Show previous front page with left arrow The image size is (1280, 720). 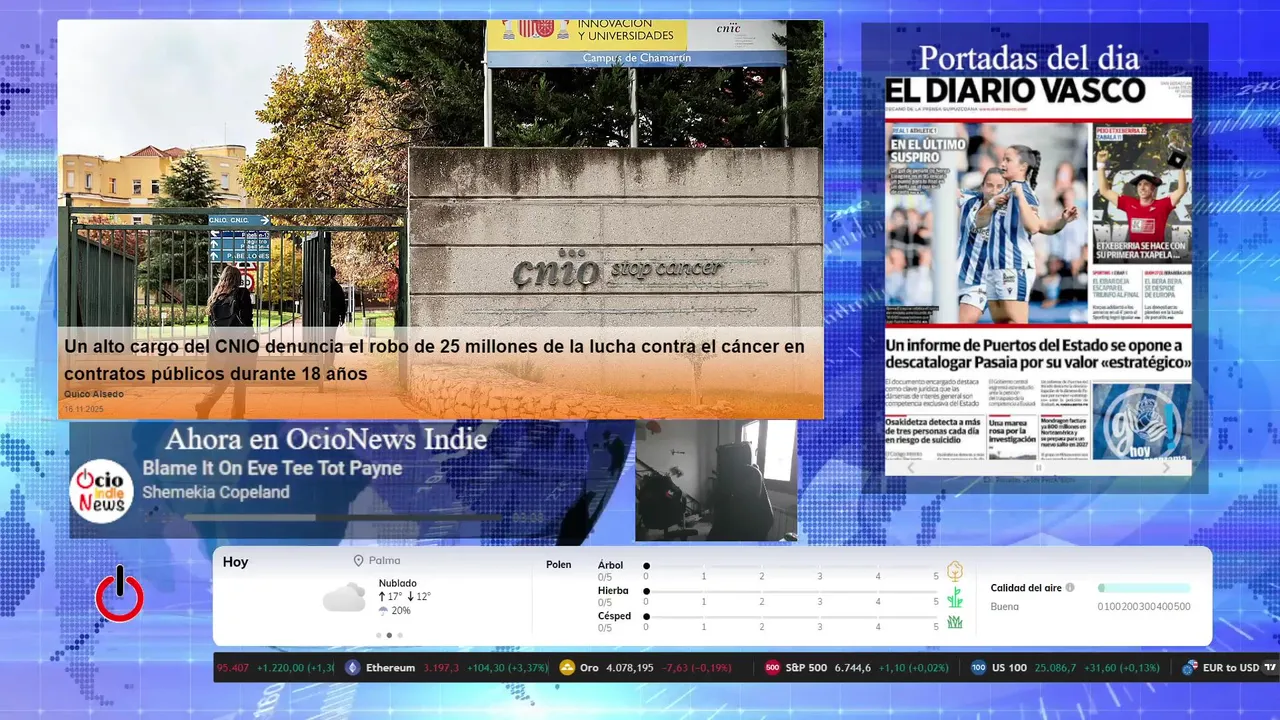click(x=910, y=467)
